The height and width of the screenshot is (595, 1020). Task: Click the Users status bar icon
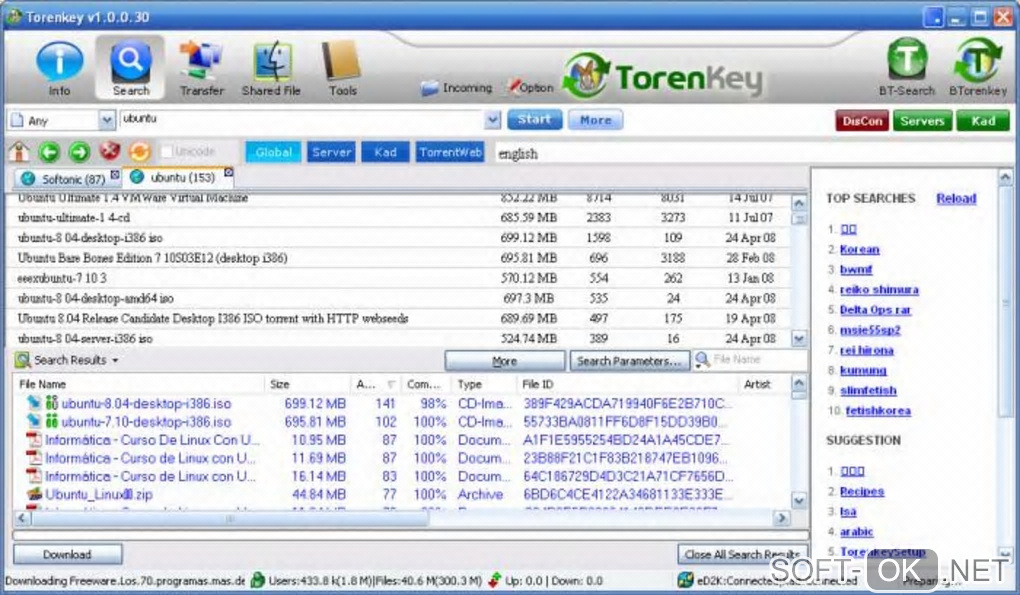click(x=258, y=580)
